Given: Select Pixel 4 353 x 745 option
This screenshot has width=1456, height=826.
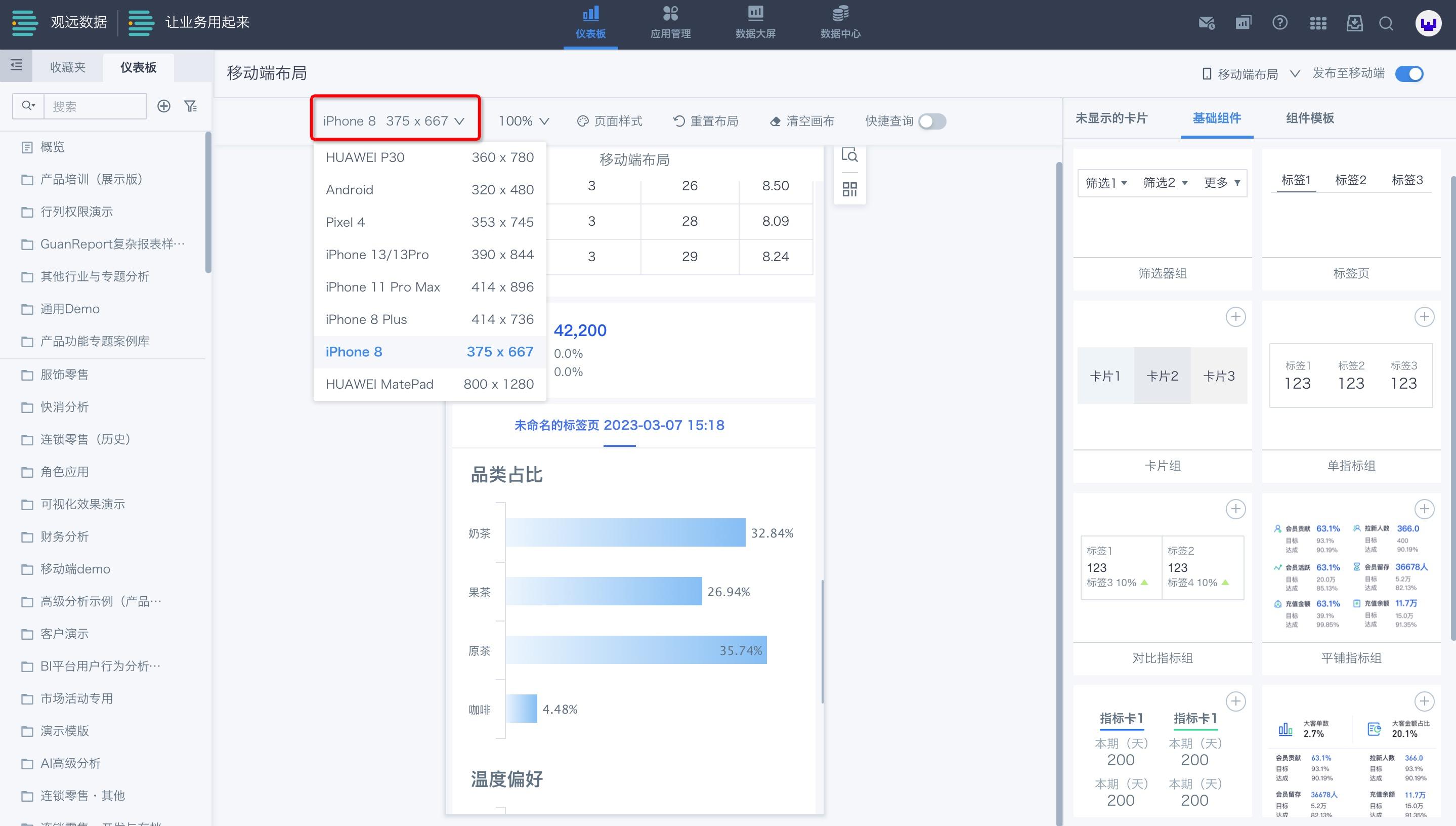Looking at the screenshot, I should [429, 222].
